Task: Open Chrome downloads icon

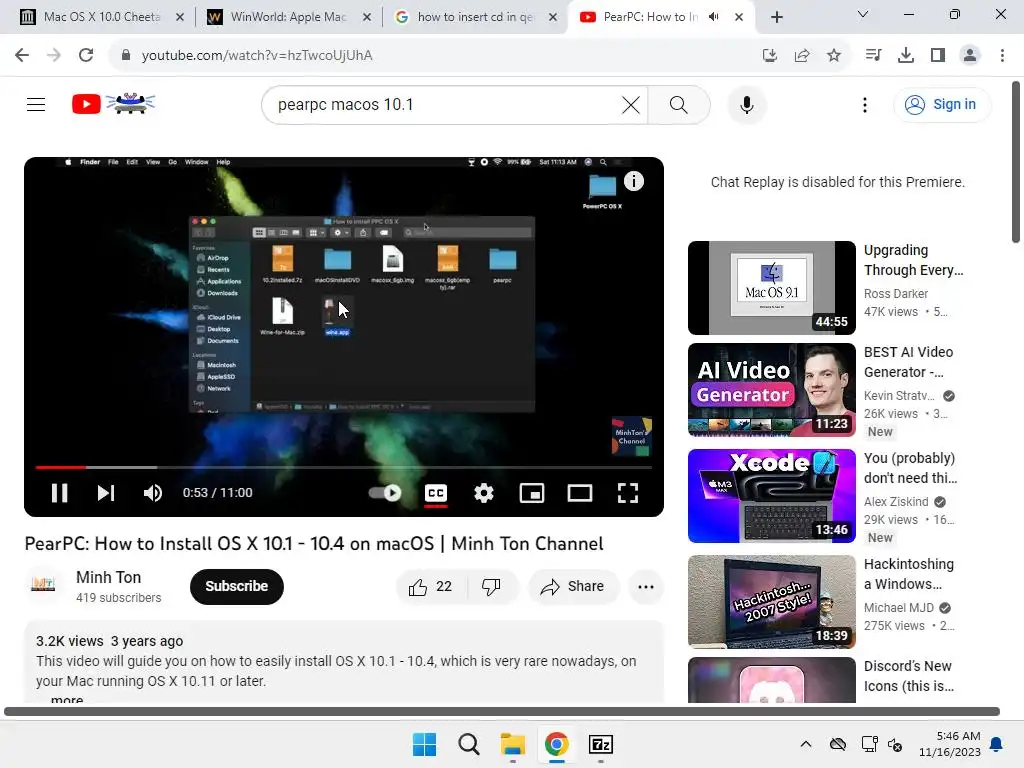Action: pos(906,56)
